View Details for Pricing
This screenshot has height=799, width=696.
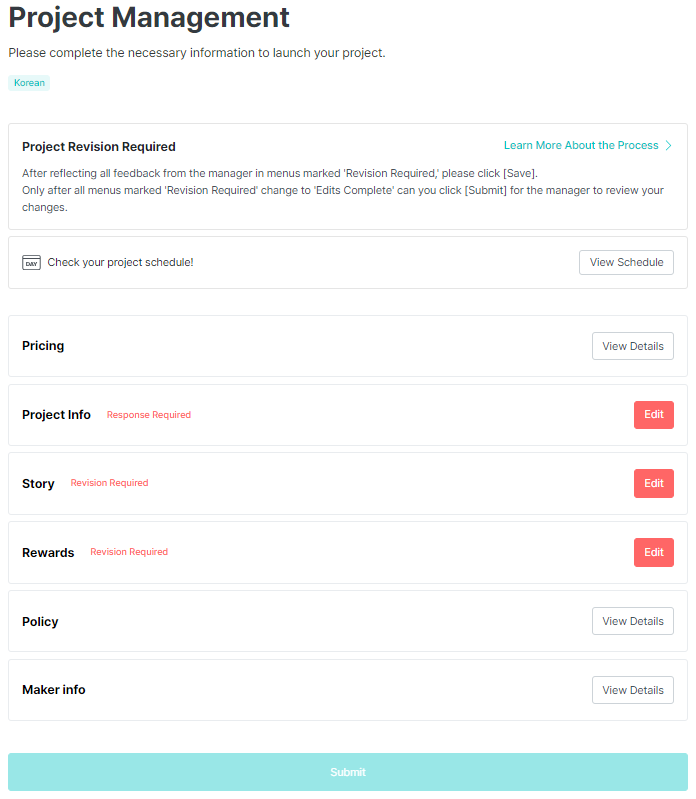tap(633, 346)
